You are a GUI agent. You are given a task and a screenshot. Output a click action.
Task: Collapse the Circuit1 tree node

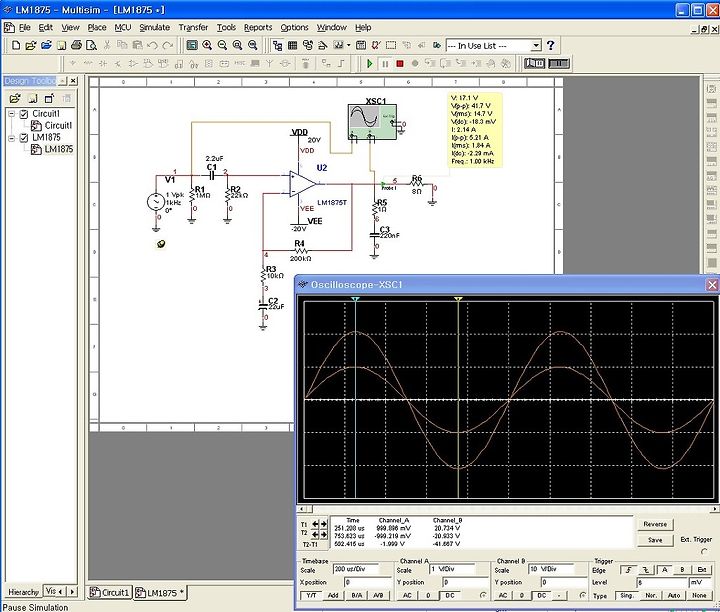pos(11,114)
